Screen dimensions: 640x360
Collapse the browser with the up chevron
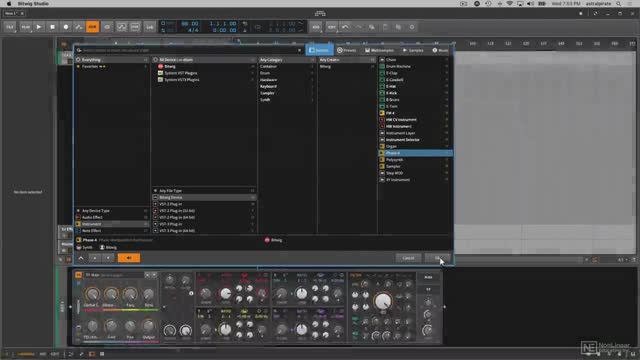click(81, 258)
